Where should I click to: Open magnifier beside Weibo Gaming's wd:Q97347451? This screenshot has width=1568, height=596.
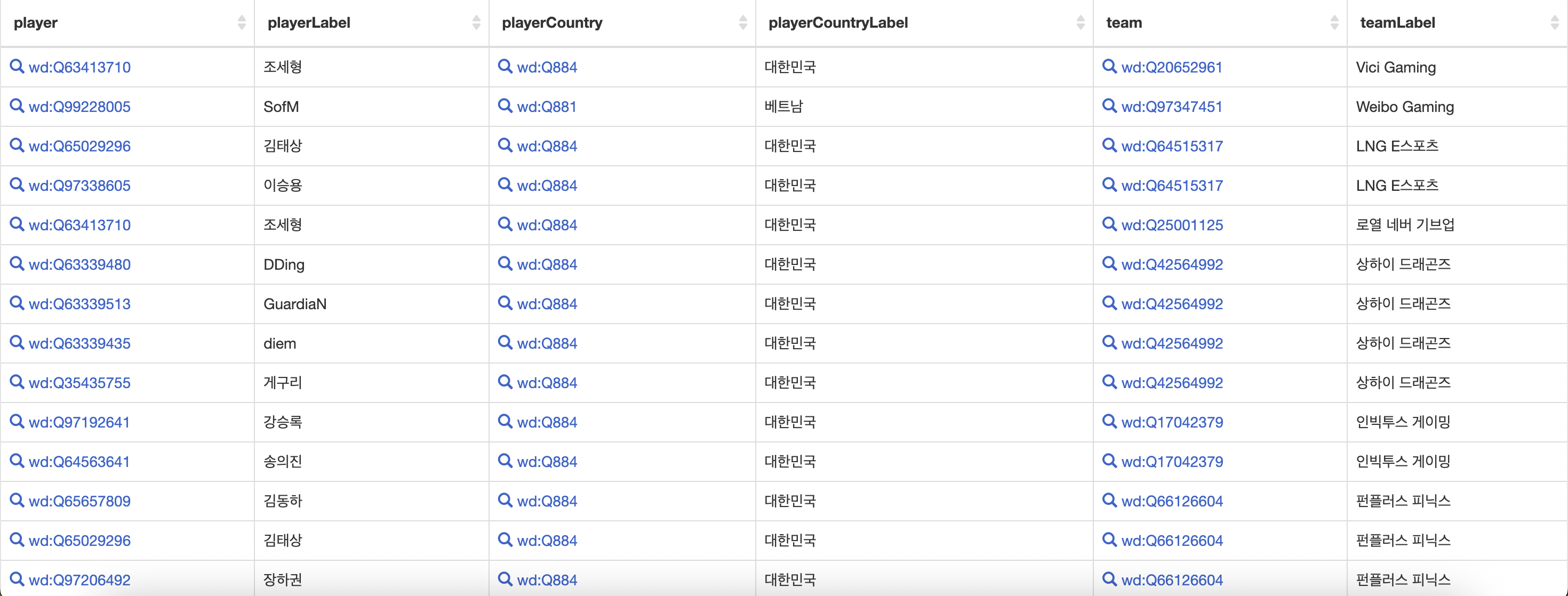pyautogui.click(x=1109, y=107)
